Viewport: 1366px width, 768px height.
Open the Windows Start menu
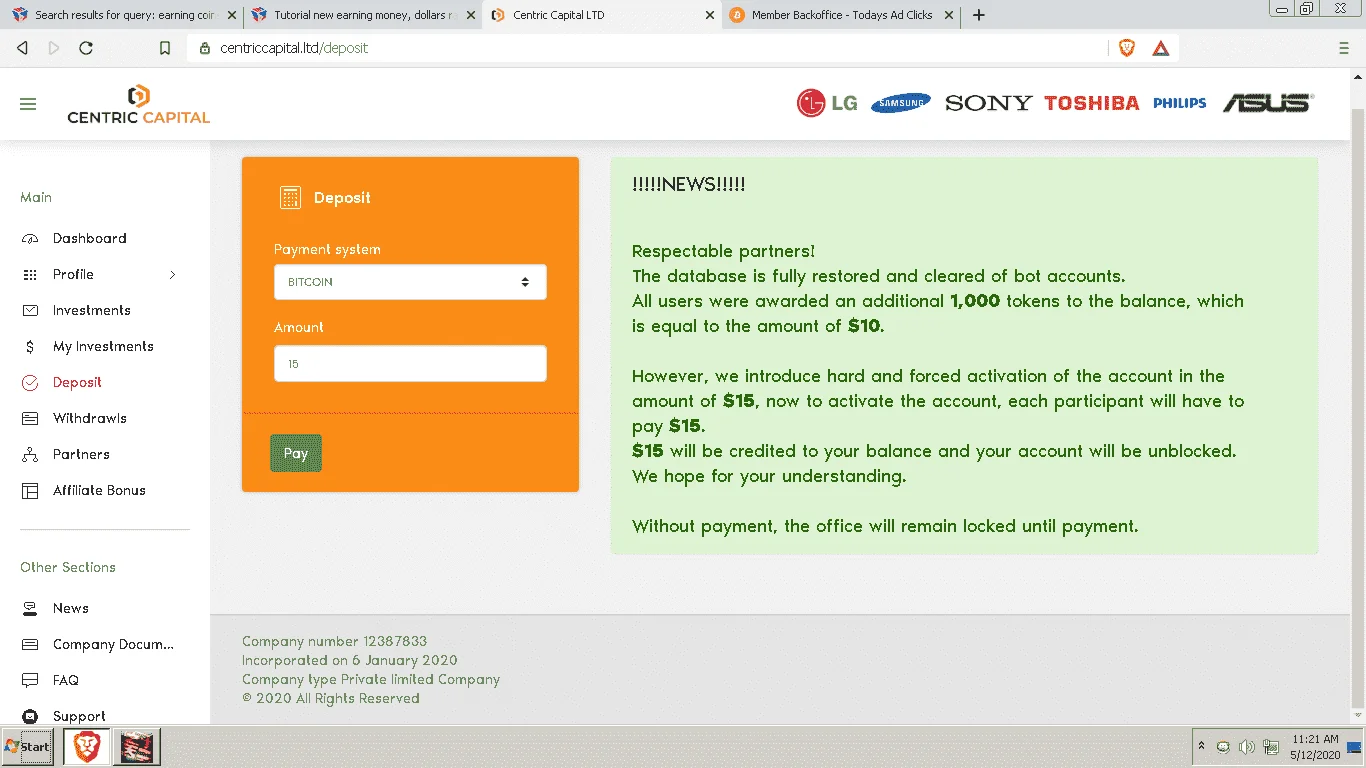point(27,747)
